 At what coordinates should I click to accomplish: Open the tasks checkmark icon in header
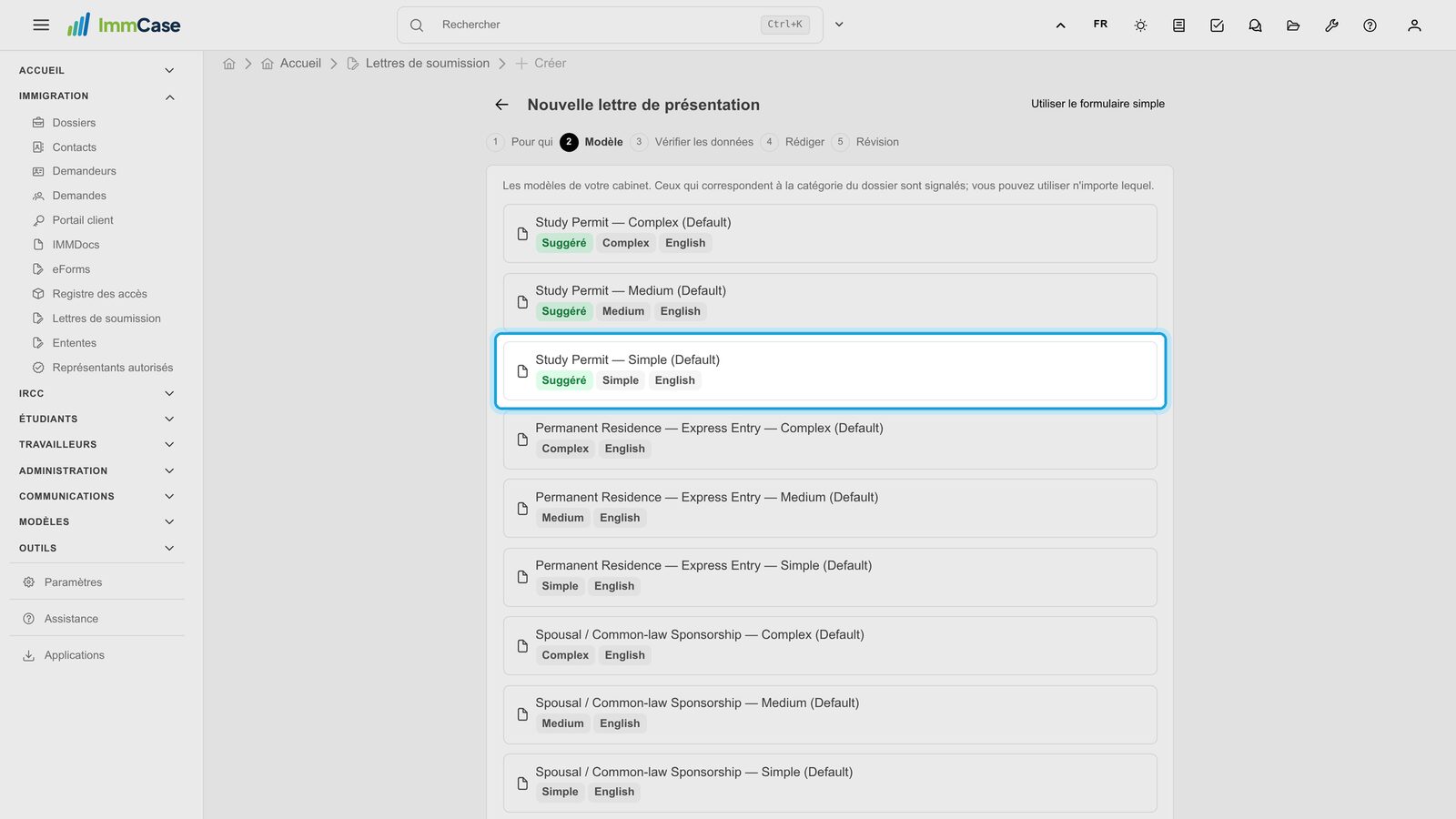pyautogui.click(x=1217, y=25)
